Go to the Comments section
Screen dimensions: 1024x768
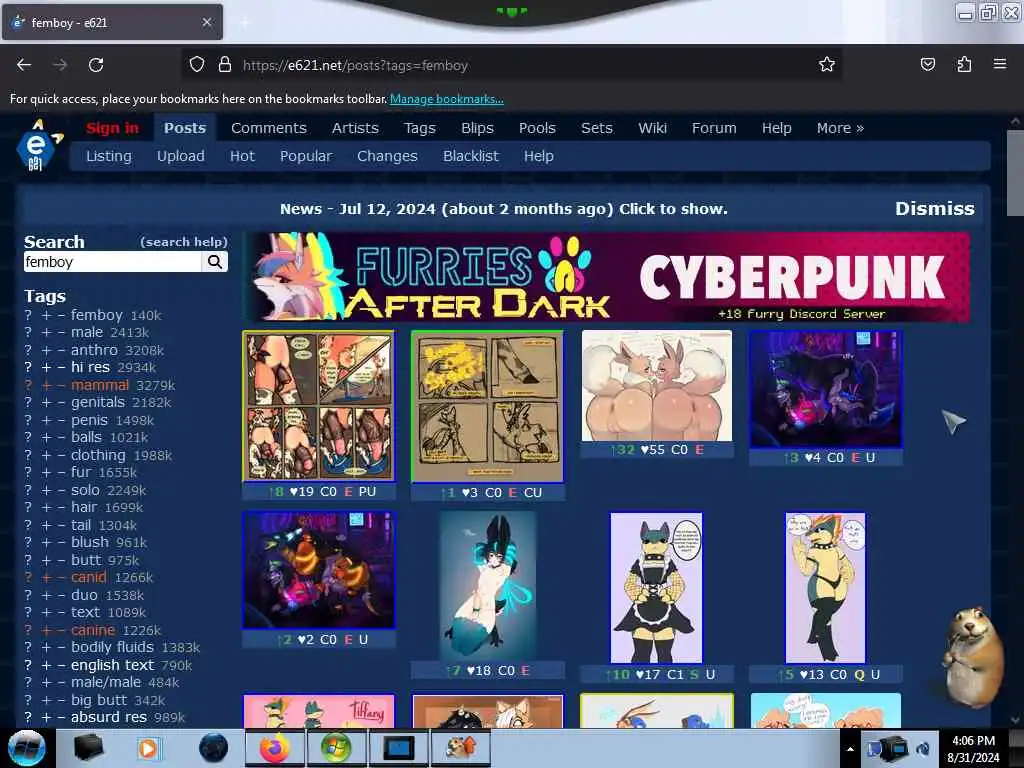point(268,128)
